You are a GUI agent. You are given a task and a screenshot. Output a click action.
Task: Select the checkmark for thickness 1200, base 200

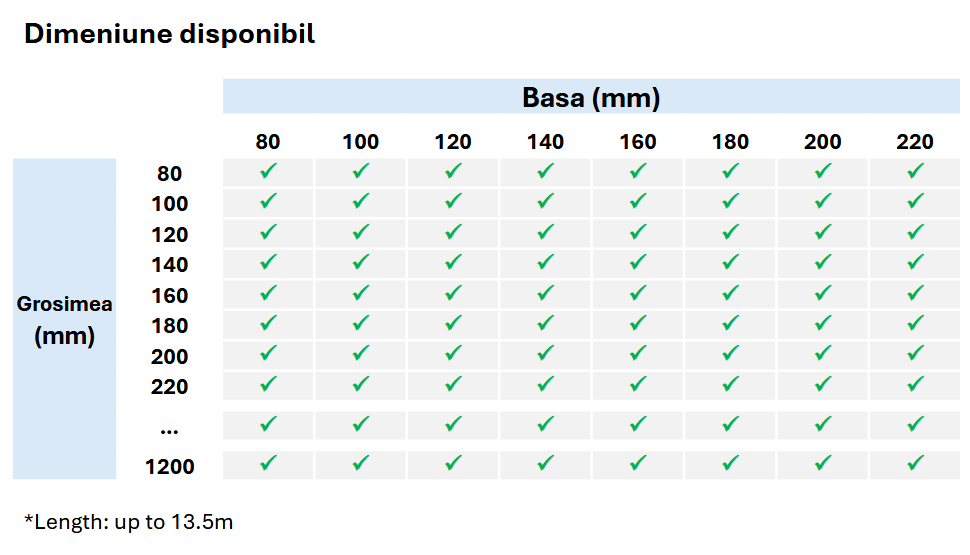(x=823, y=464)
